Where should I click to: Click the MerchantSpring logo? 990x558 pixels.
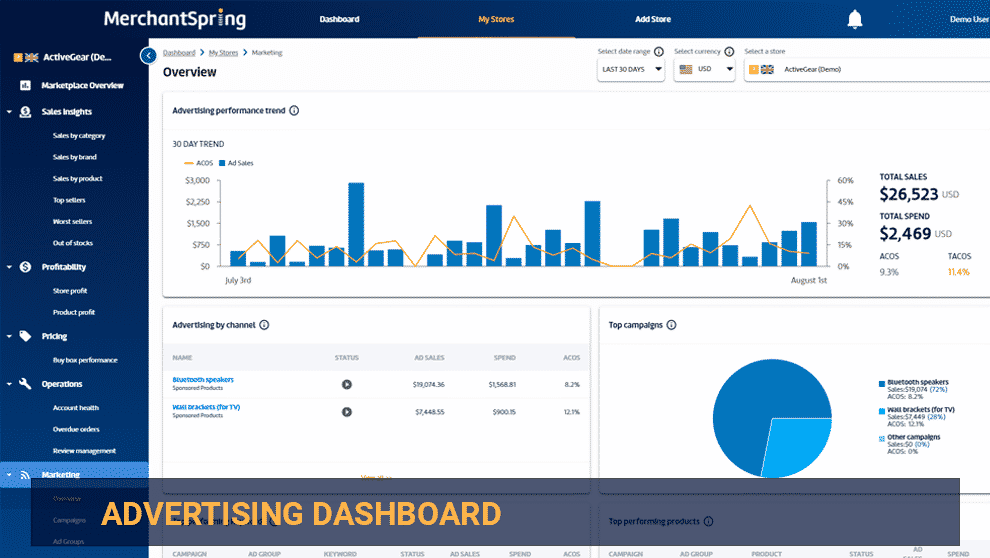tap(175, 20)
